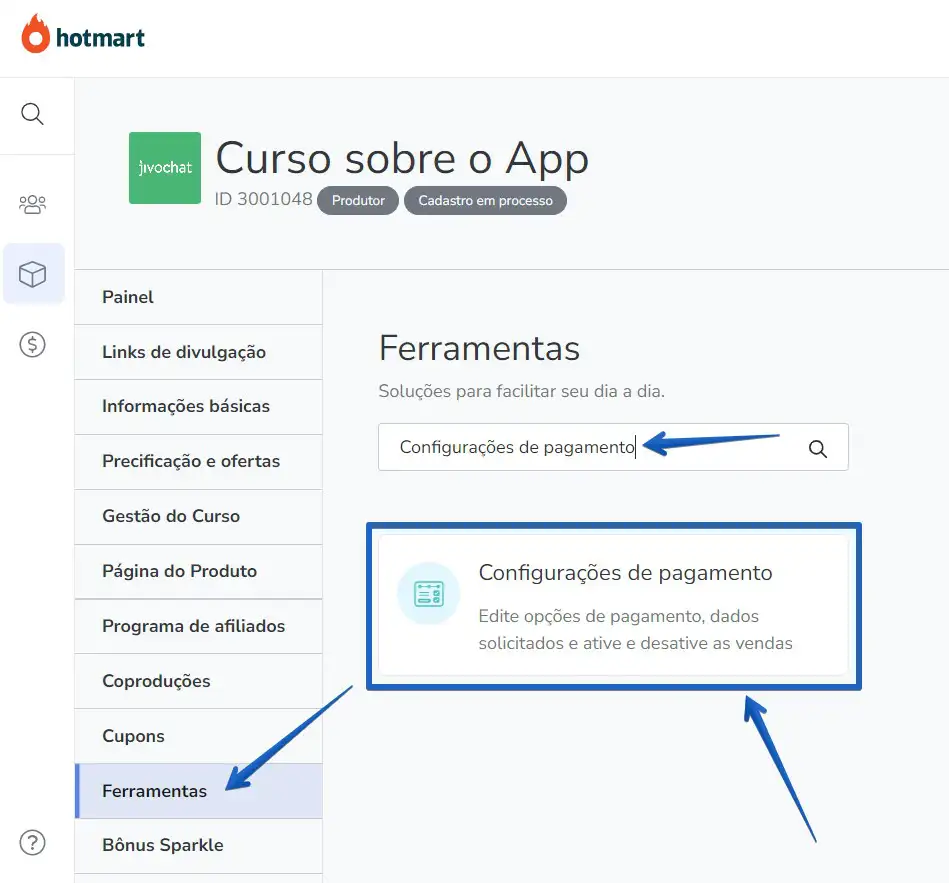Select the Ferramentas menu item
Image resolution: width=949 pixels, height=883 pixels.
click(x=199, y=791)
